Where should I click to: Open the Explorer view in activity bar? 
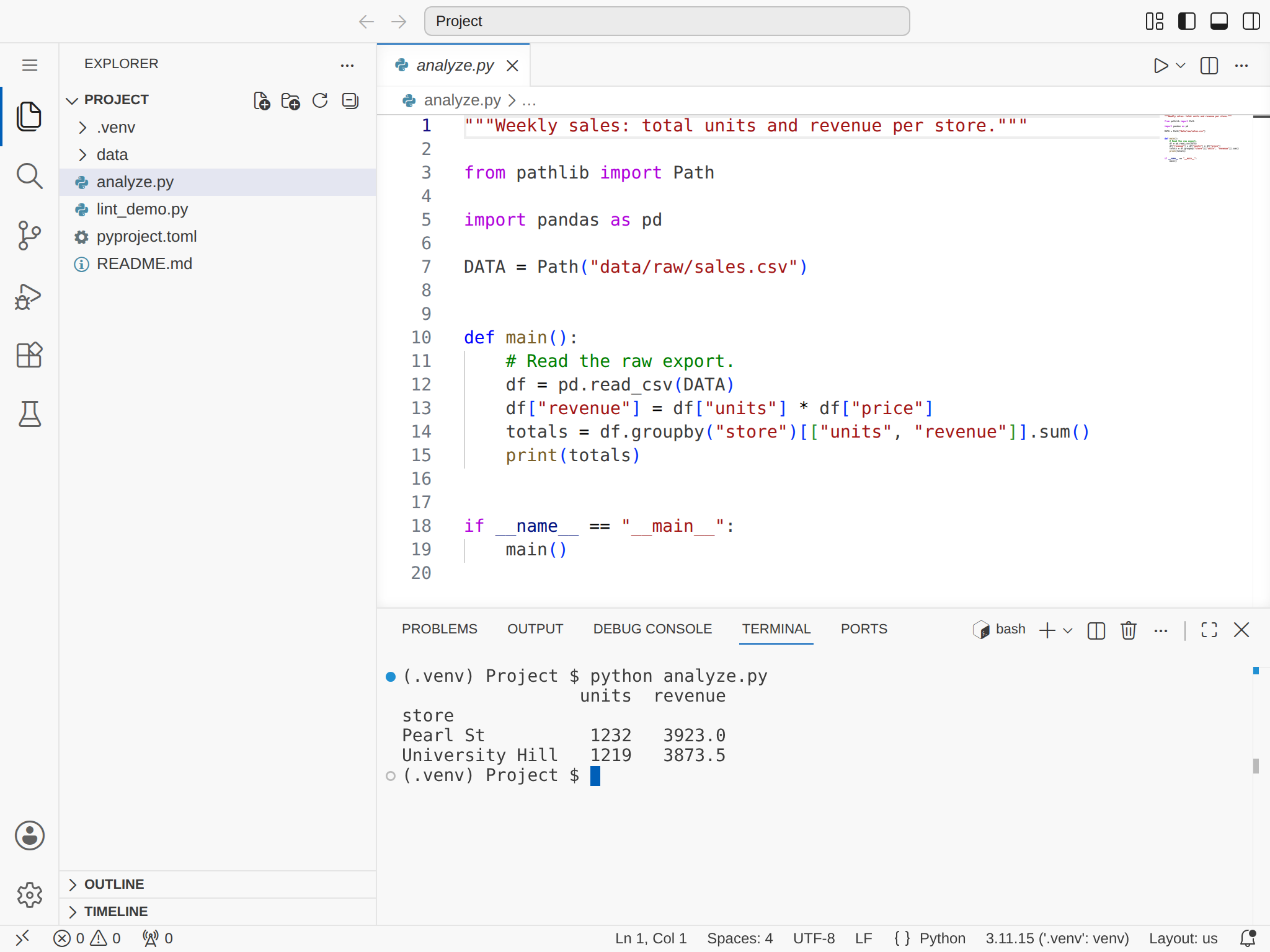tap(29, 117)
